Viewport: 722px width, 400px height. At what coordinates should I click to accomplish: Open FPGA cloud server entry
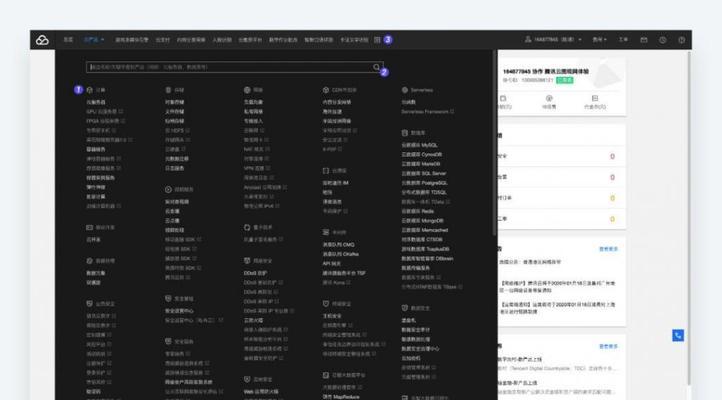click(x=103, y=121)
